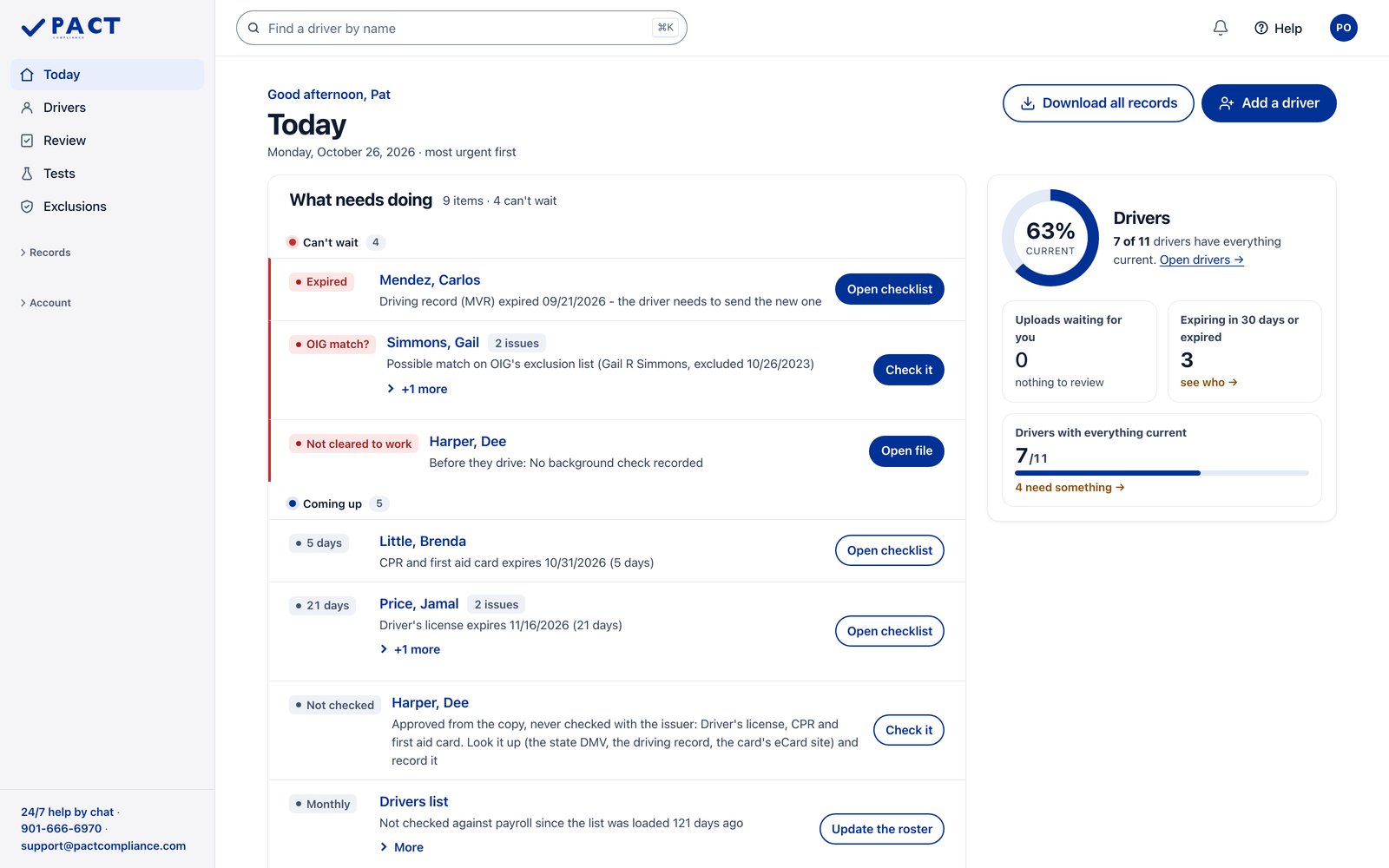
Task: Open the notifications bell
Action: coord(1221,28)
